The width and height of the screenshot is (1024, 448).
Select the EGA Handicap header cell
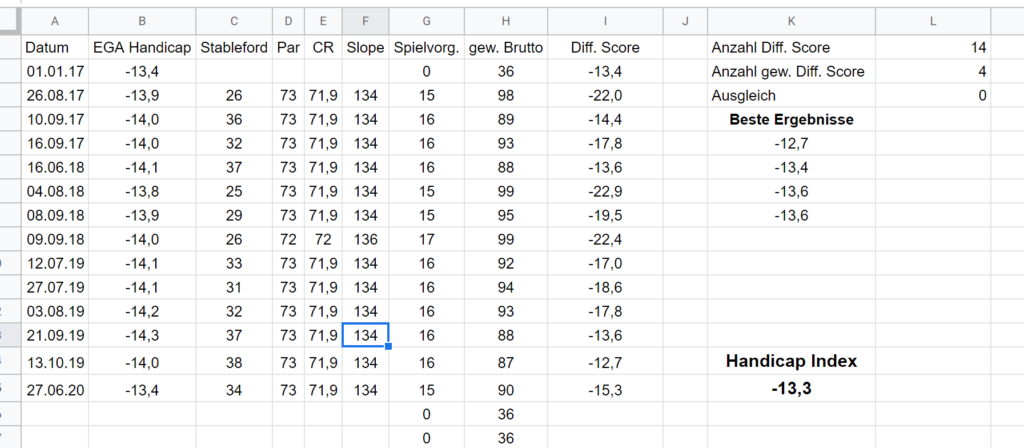(142, 48)
